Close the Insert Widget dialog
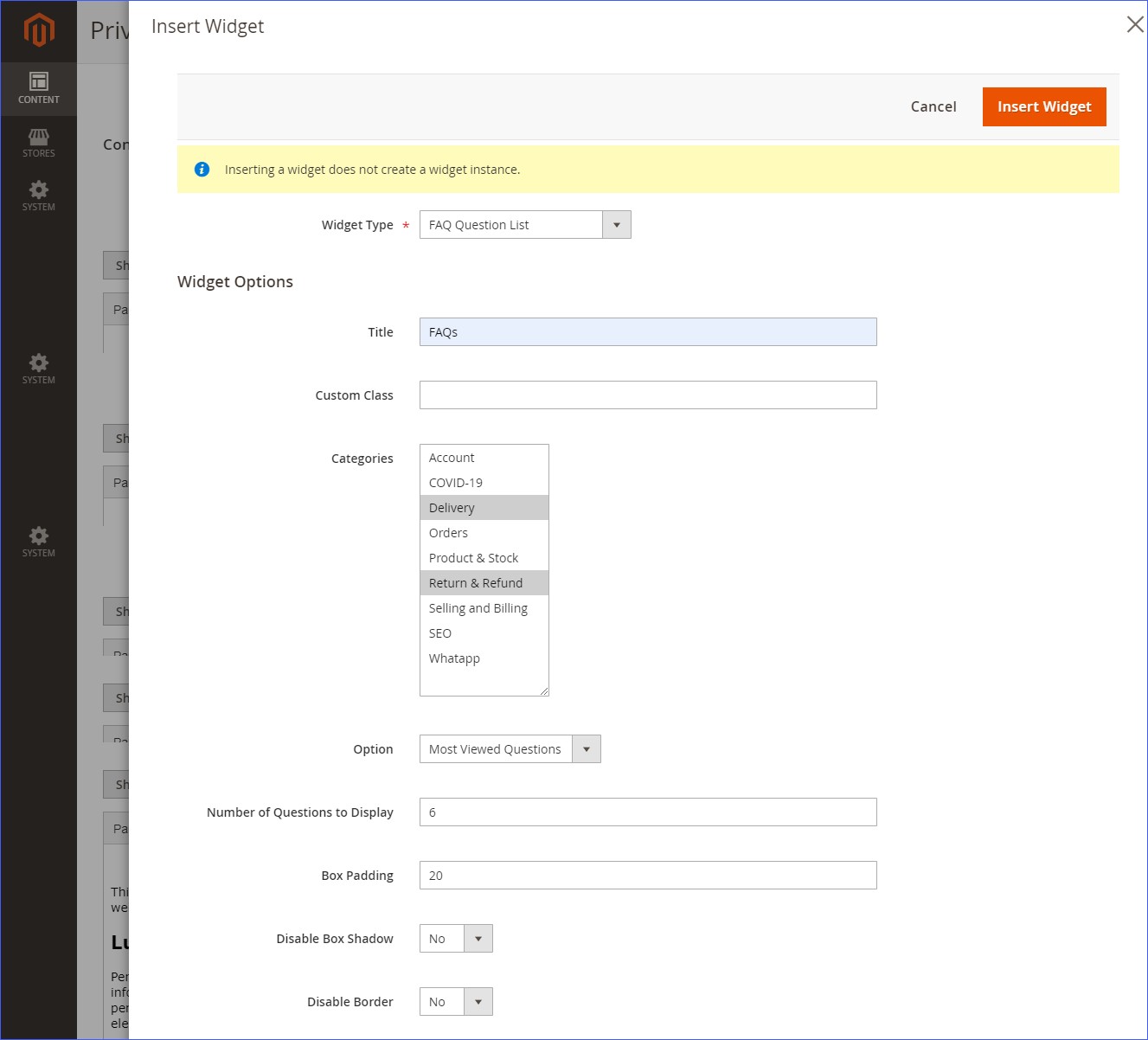Screen dimensions: 1148x1040 [x=1134, y=24]
